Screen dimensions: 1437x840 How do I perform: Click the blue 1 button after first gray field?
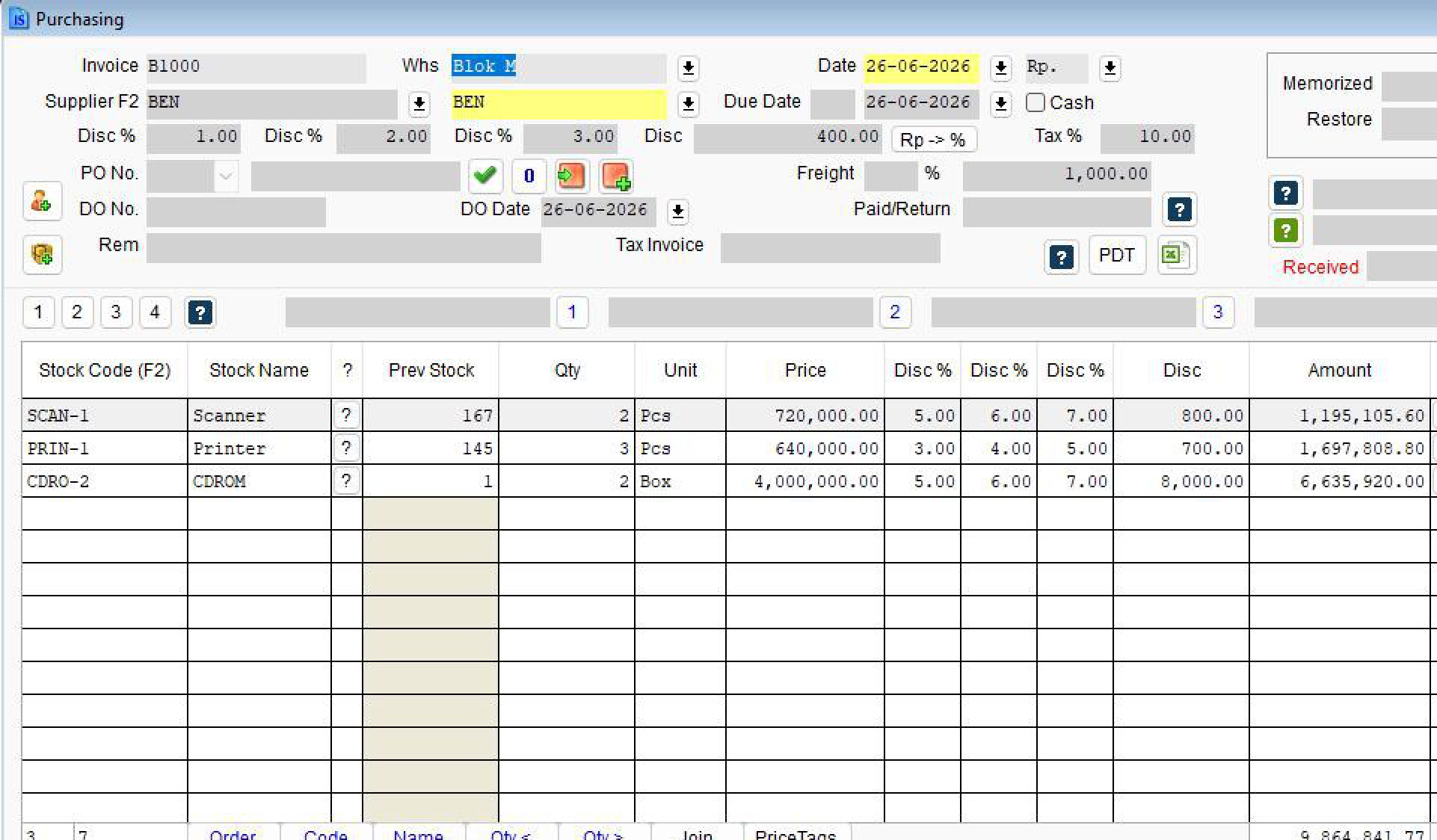[x=572, y=312]
